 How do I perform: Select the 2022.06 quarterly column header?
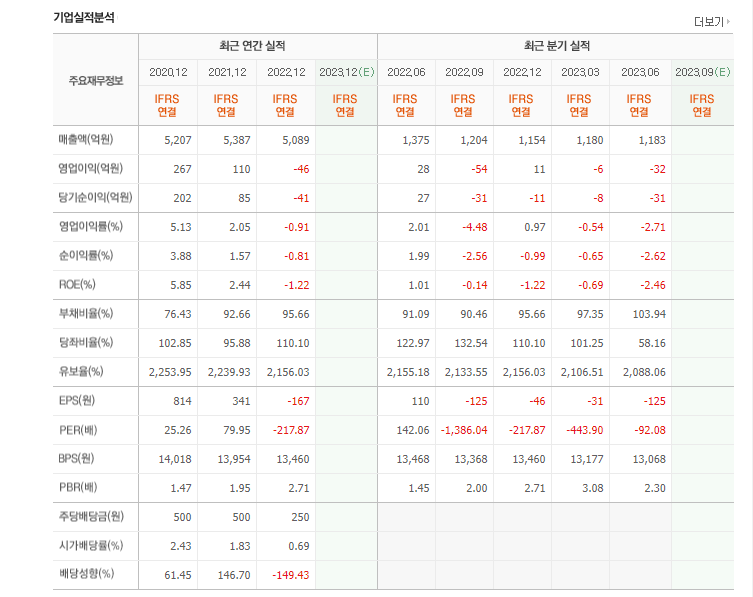[406, 72]
